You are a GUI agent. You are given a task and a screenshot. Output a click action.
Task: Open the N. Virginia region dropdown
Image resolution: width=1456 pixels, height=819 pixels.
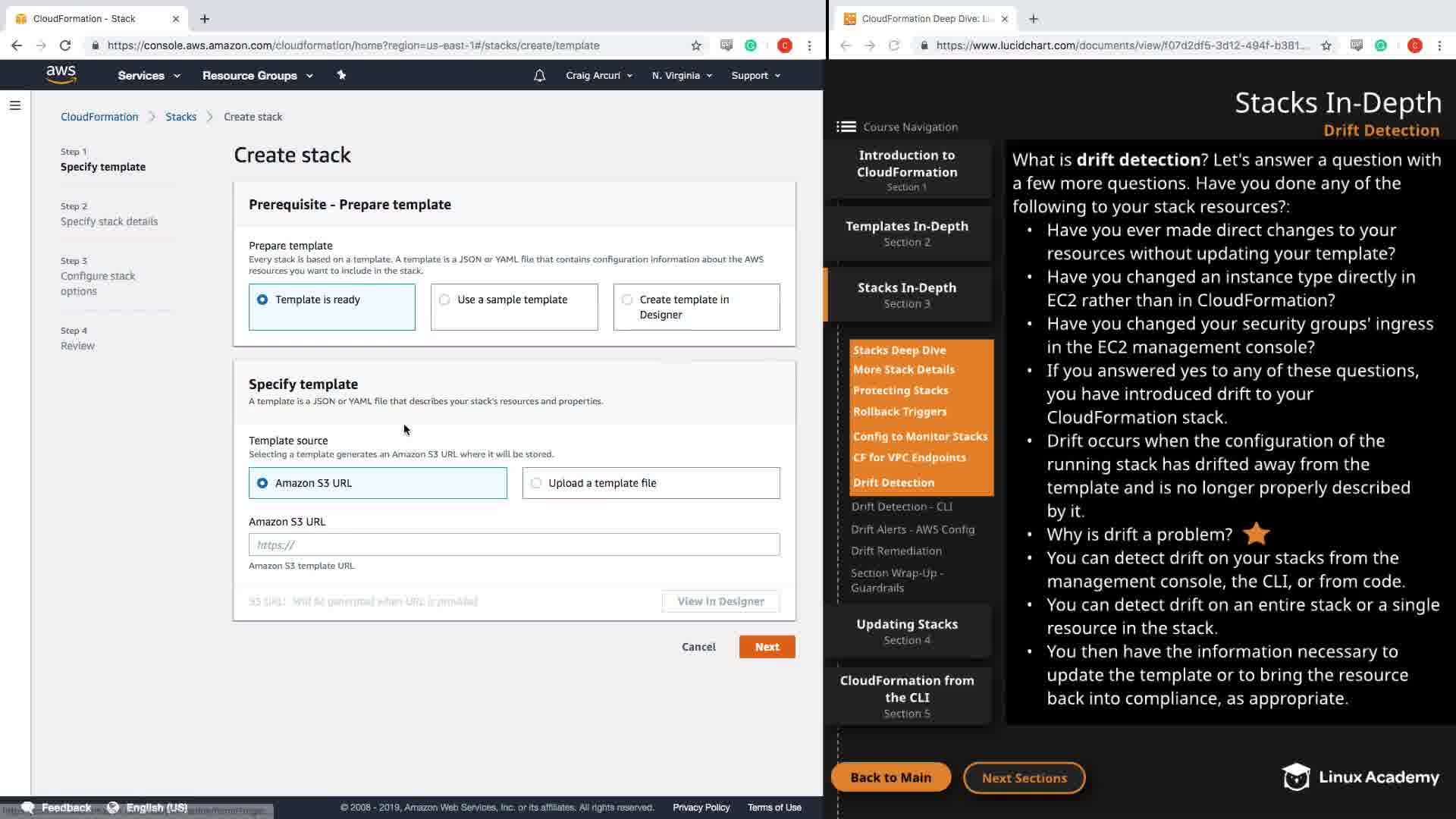coord(682,76)
